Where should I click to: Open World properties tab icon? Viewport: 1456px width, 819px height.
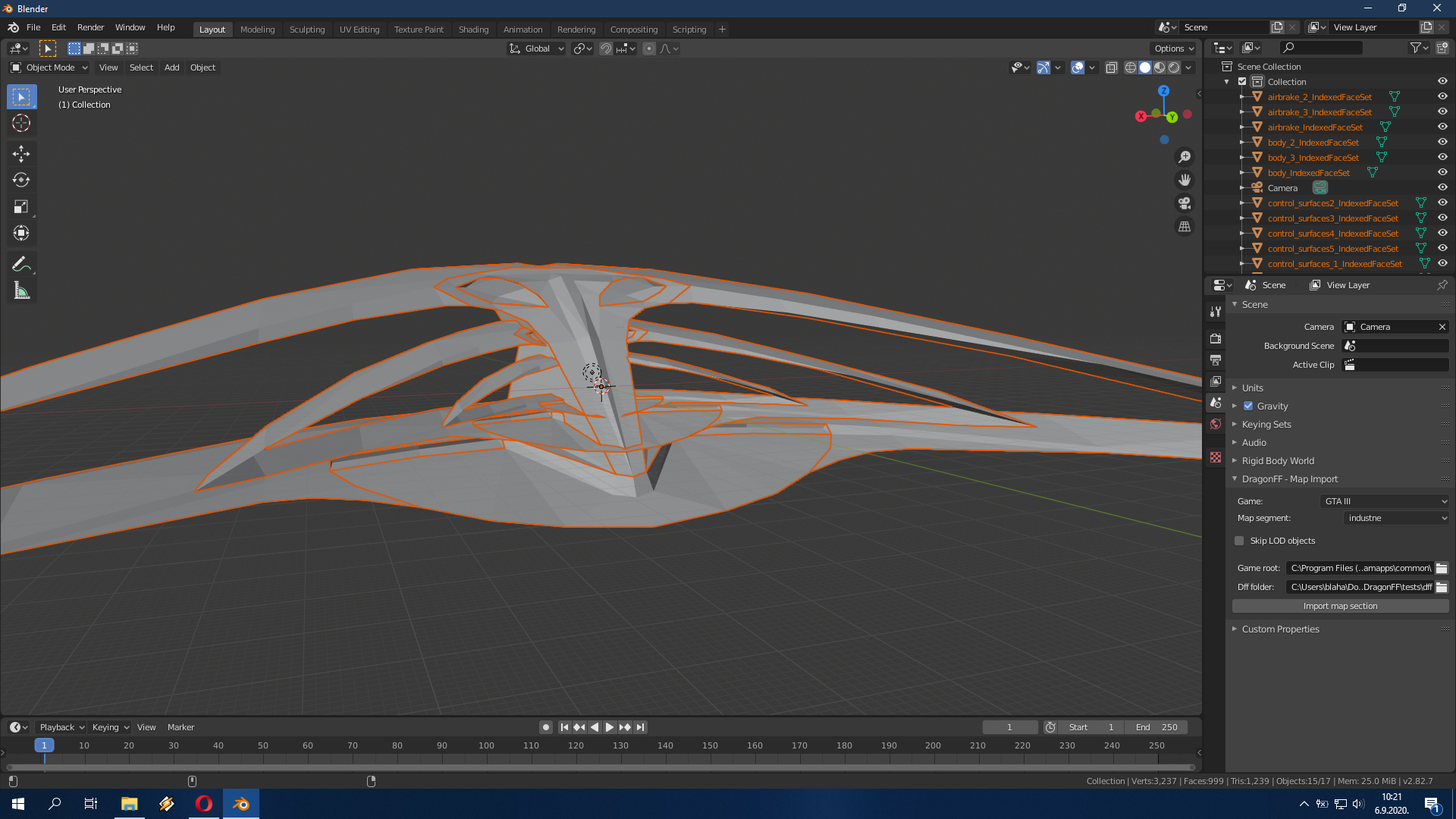point(1216,424)
